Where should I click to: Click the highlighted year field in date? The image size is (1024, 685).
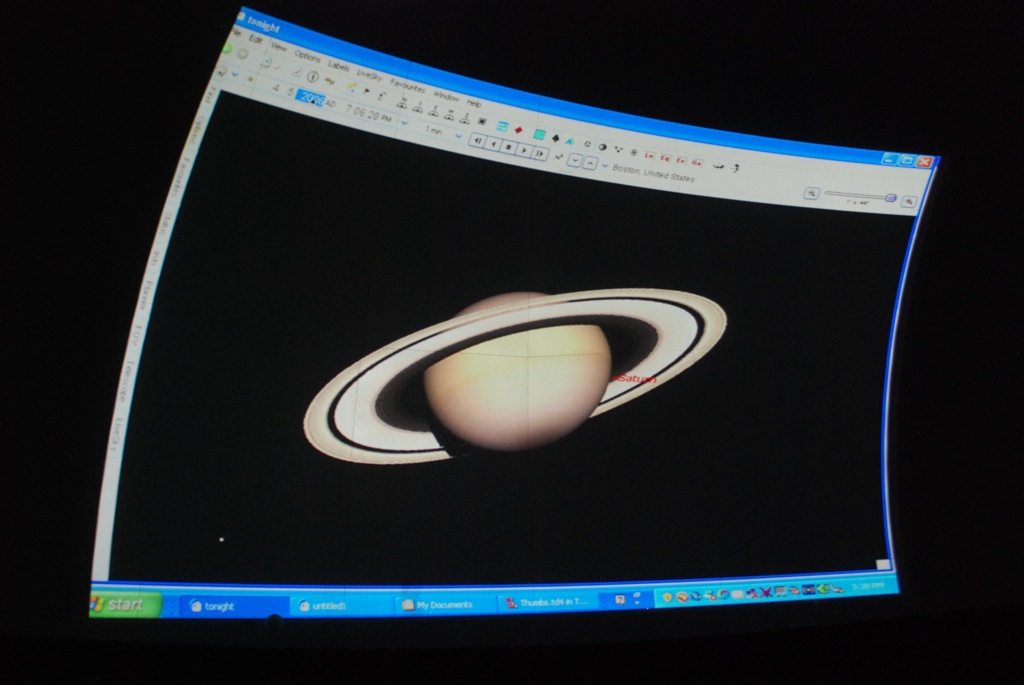click(310, 96)
